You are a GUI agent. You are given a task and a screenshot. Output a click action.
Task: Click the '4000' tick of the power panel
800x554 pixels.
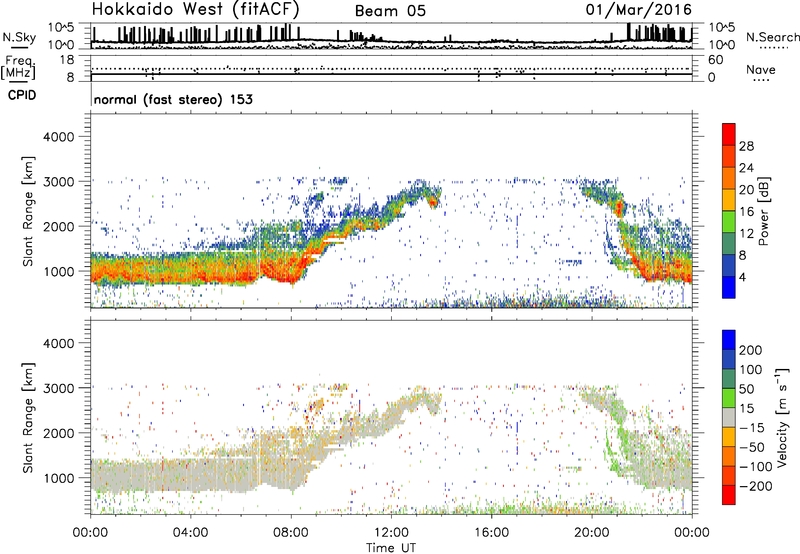[59, 137]
